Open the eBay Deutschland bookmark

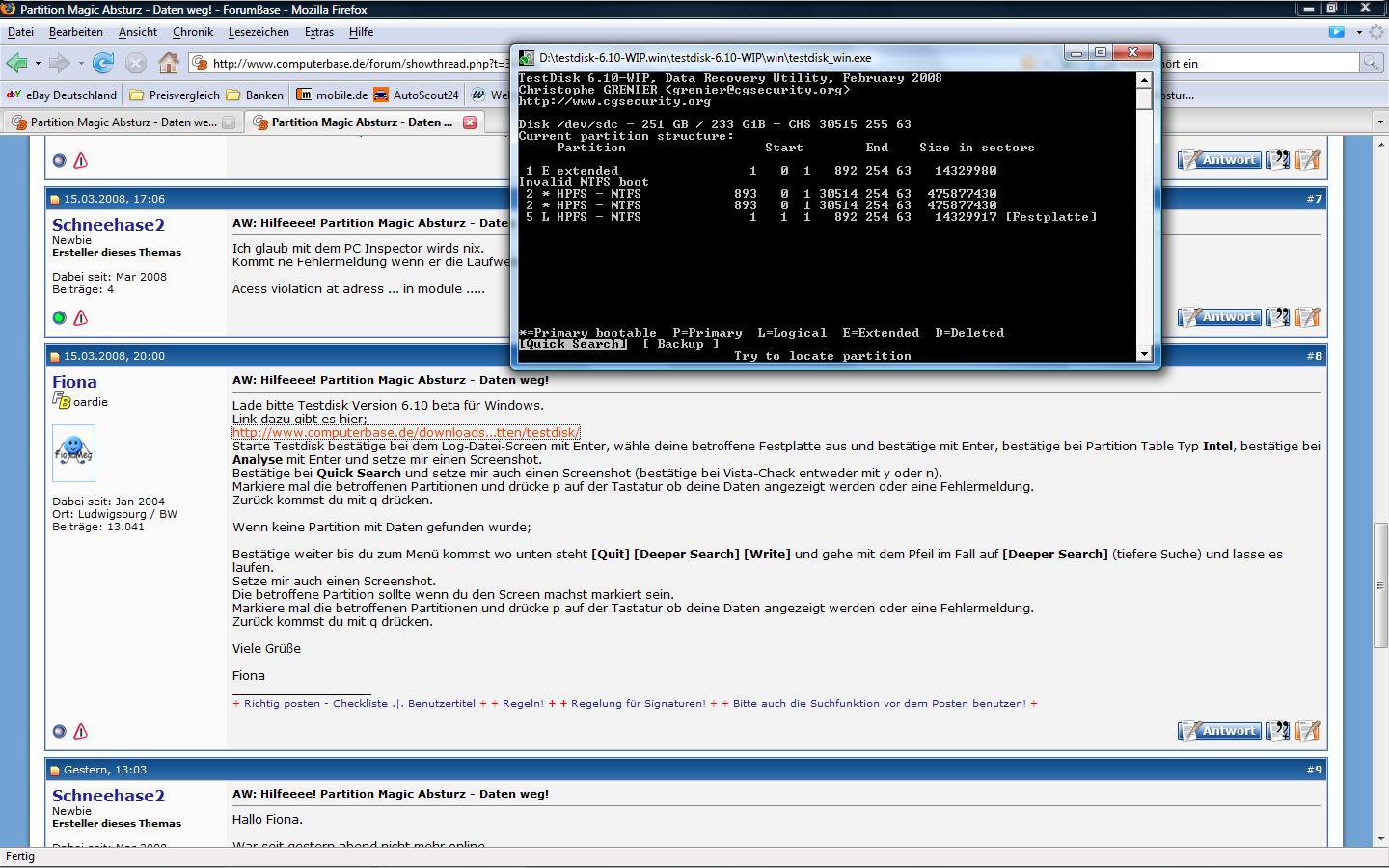point(63,95)
